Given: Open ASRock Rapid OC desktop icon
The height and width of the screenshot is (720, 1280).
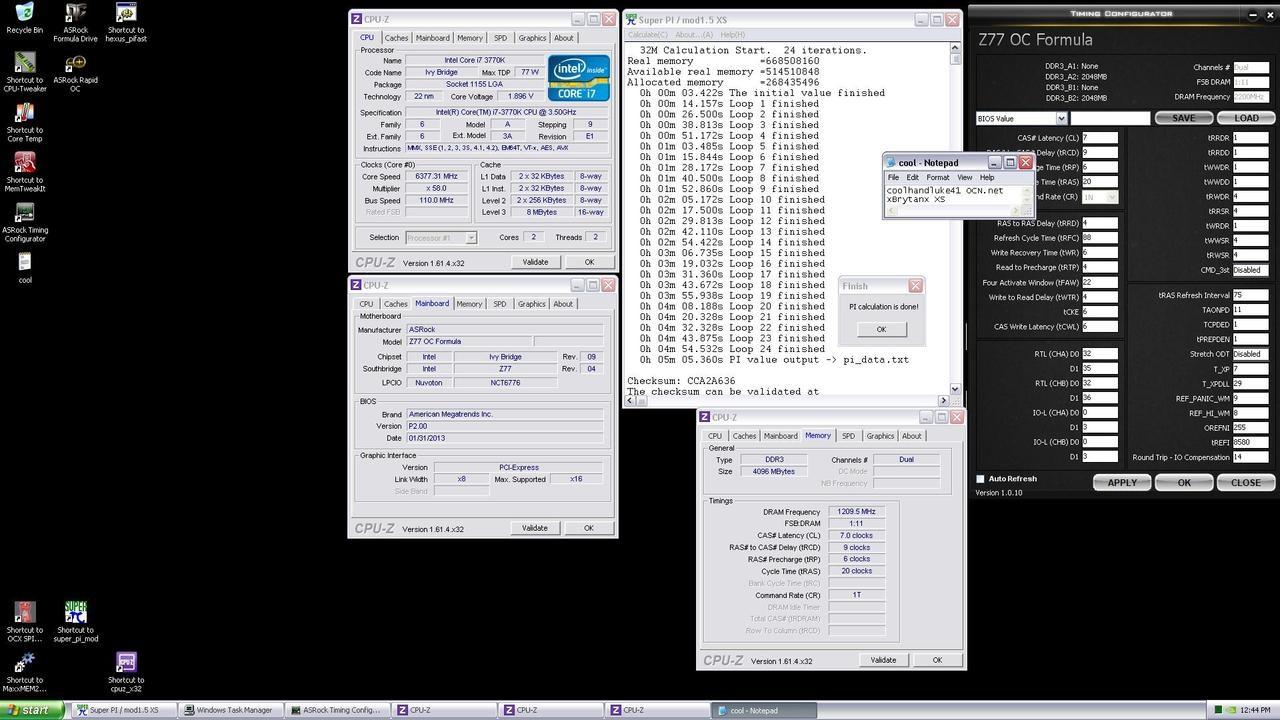Looking at the screenshot, I should (x=75, y=72).
